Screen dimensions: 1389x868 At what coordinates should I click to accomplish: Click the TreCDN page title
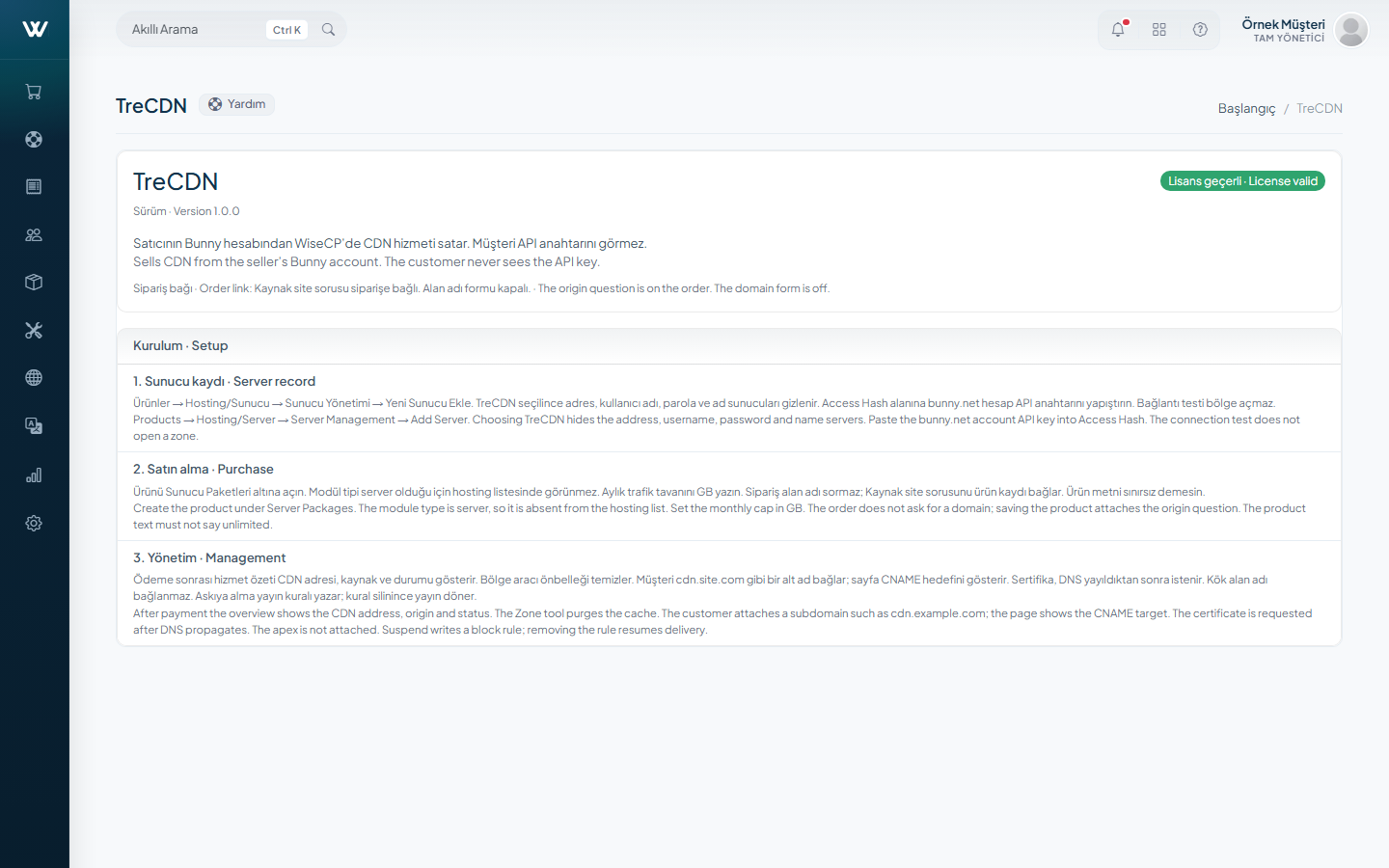(151, 106)
